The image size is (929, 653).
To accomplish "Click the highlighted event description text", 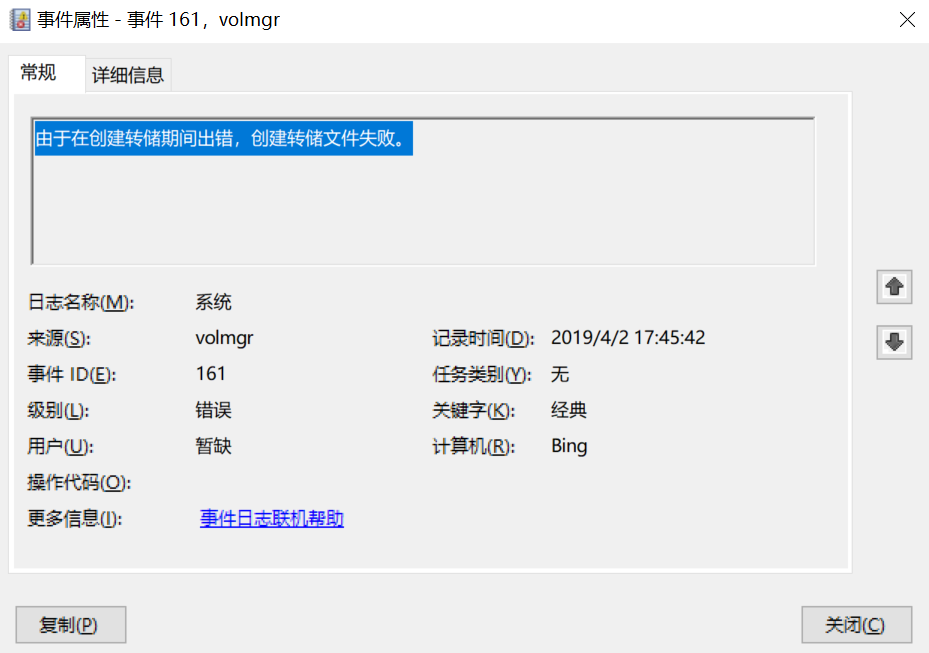I will [223, 138].
